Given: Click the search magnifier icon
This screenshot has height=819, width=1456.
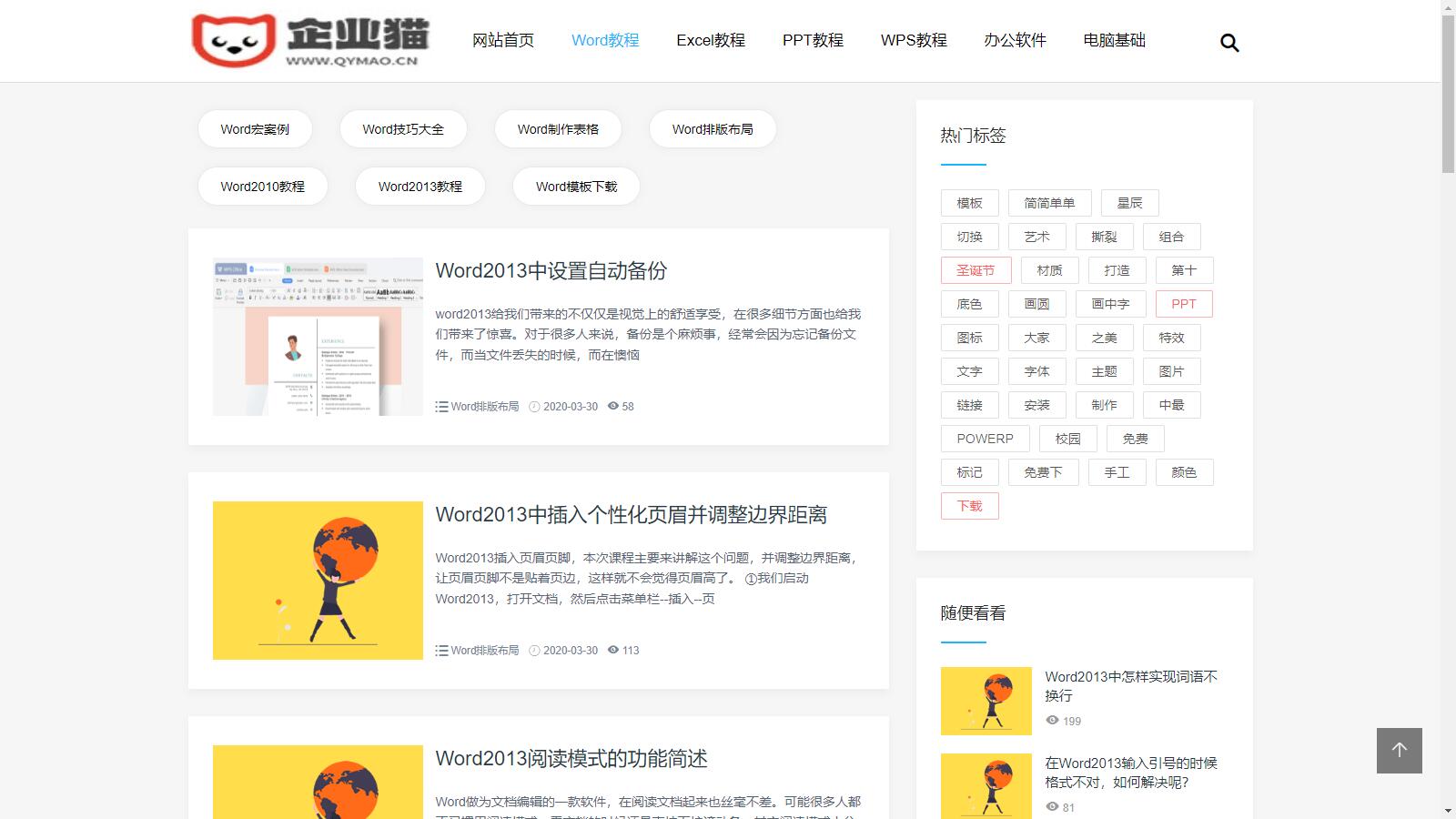Looking at the screenshot, I should (1229, 43).
